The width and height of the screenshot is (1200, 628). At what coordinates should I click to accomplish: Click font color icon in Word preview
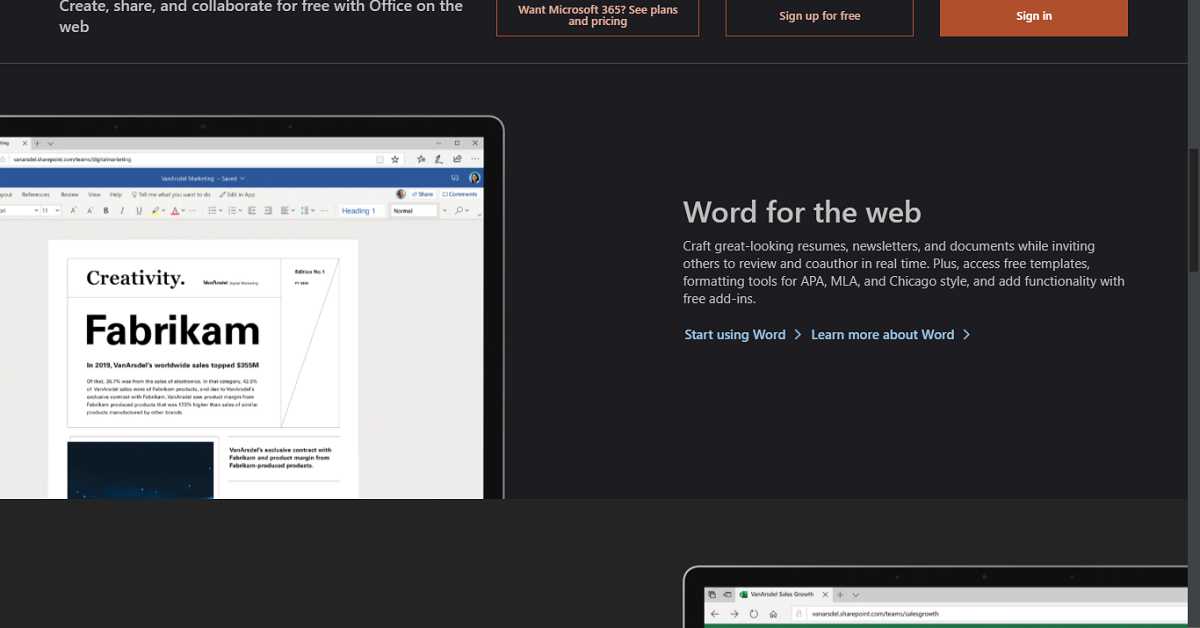[175, 210]
